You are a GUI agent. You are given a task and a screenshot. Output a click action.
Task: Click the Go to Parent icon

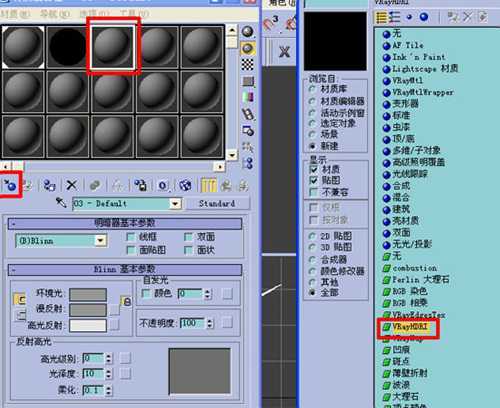227,185
